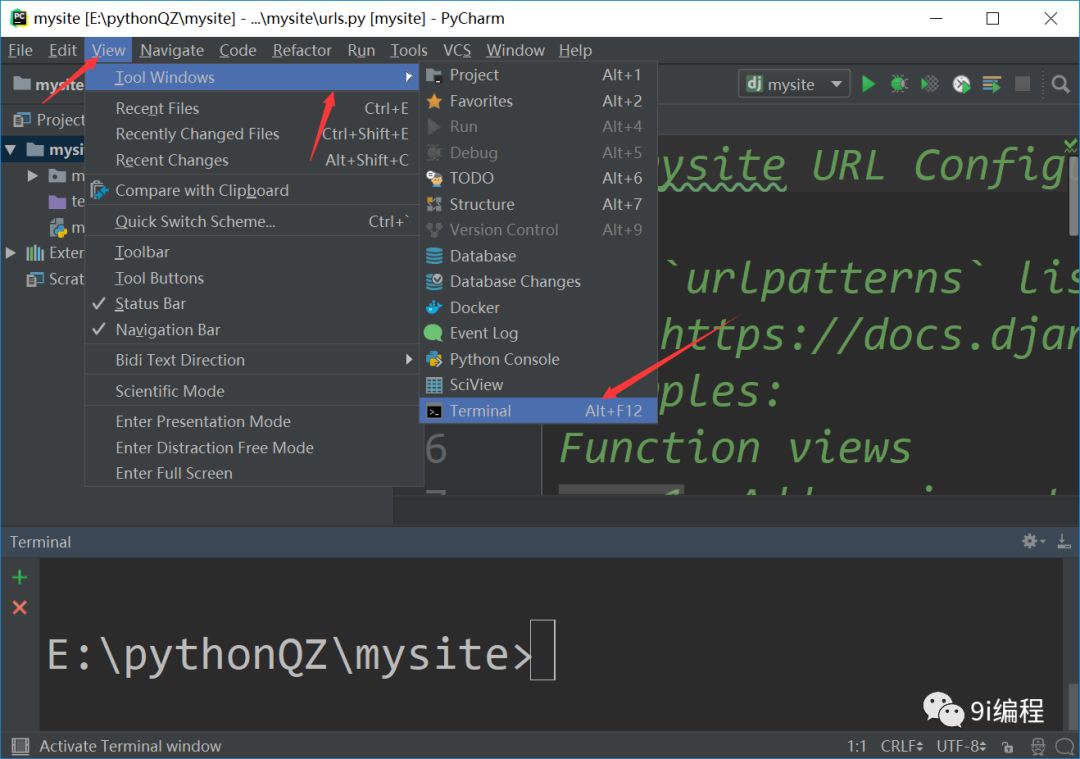Screen dimensions: 1080x759
Task: Expand the Tool Windows submenu arrow
Action: coord(408,77)
